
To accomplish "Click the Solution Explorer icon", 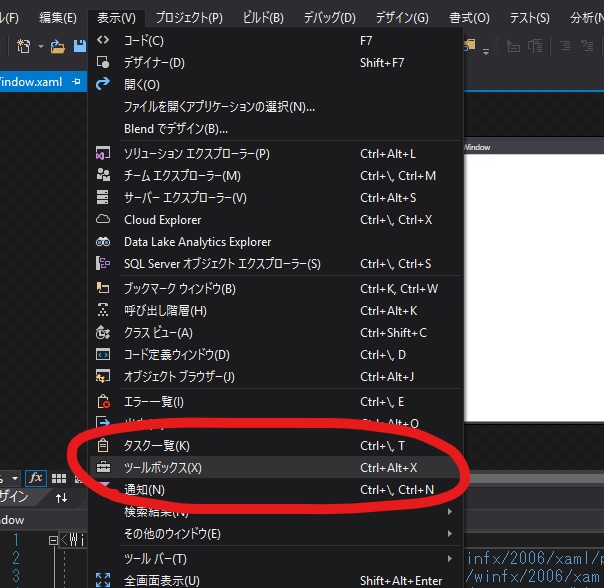I will tap(103, 153).
